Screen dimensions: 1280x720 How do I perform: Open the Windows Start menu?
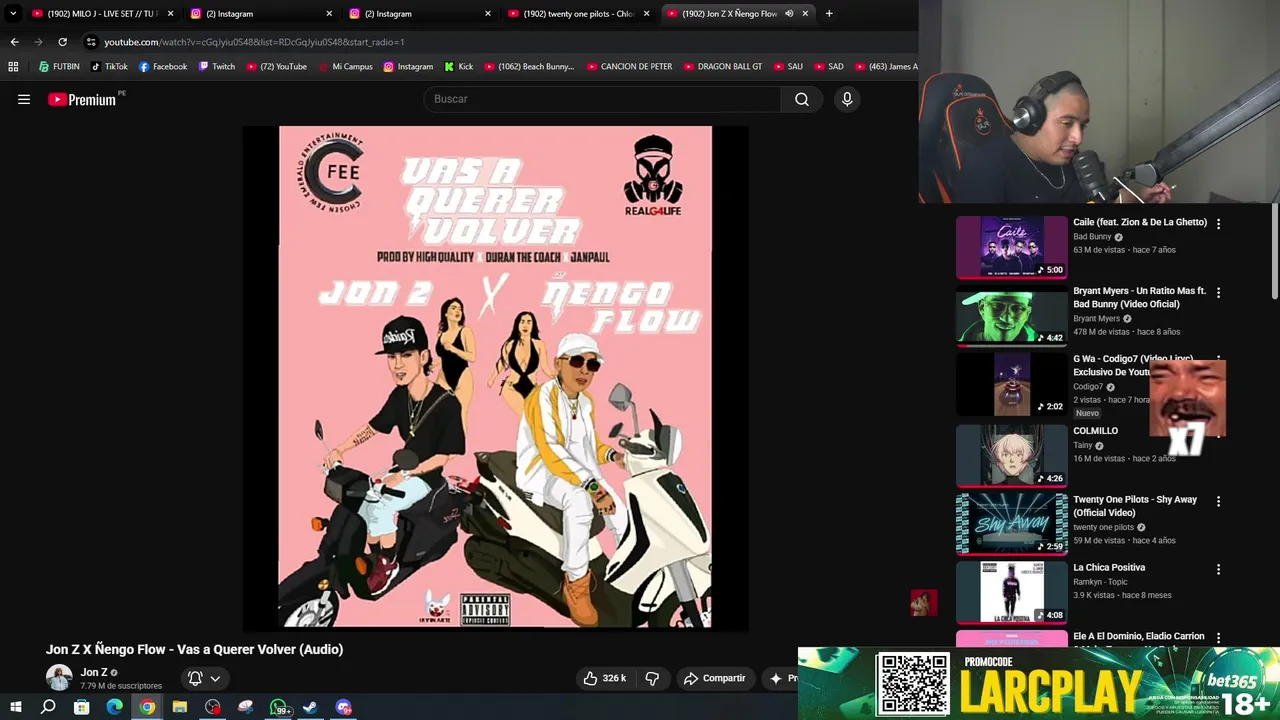point(15,707)
